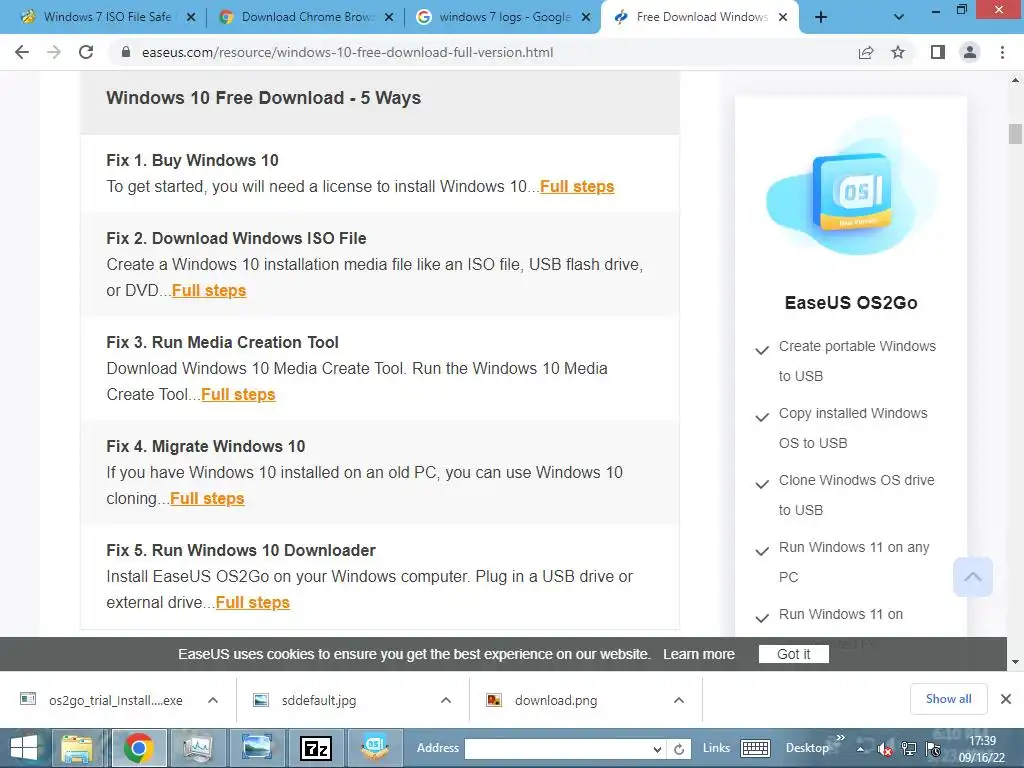Open the on-screen touch keyboard
The width and height of the screenshot is (1024, 768).
click(x=755, y=748)
